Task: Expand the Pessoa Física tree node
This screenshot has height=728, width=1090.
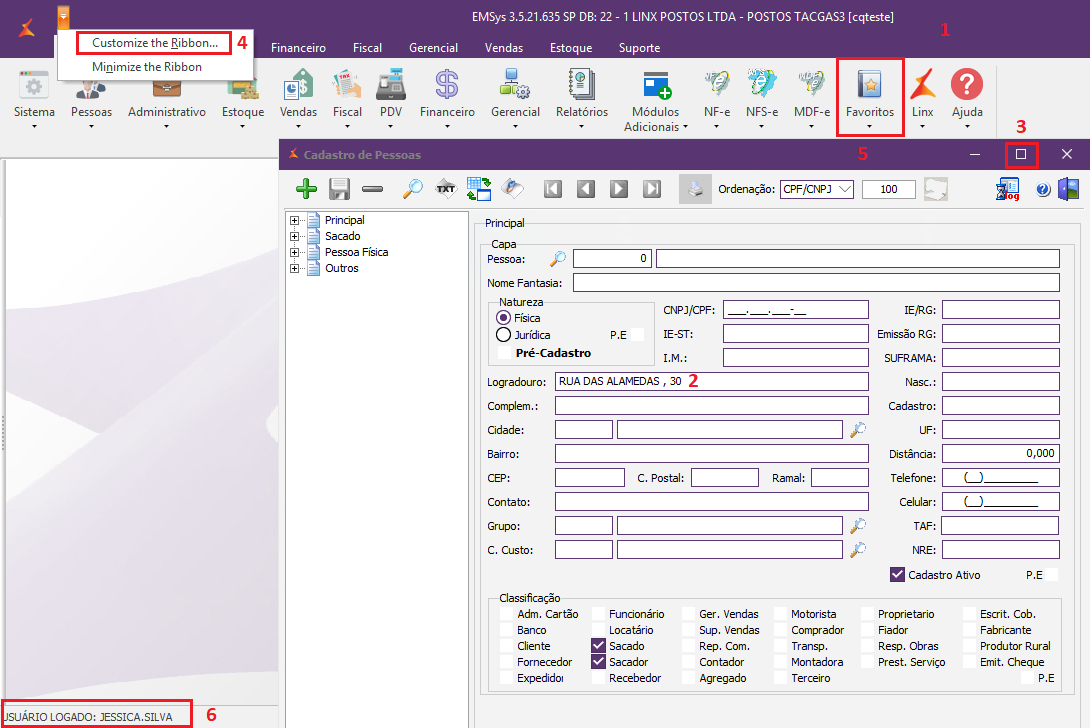Action: coord(295,252)
